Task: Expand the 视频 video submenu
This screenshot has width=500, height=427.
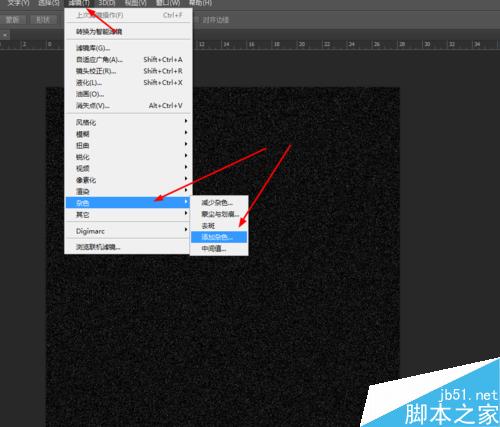Action: [x=128, y=168]
